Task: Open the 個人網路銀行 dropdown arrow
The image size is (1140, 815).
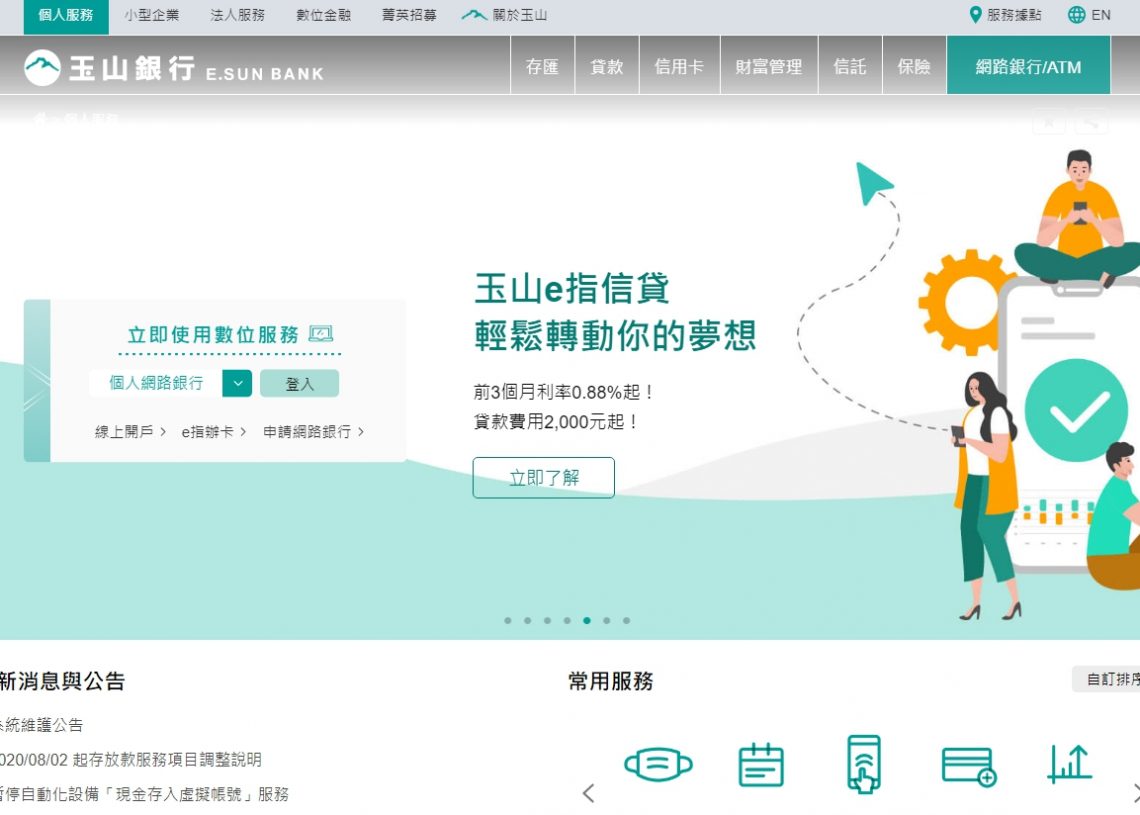Action: [x=237, y=383]
